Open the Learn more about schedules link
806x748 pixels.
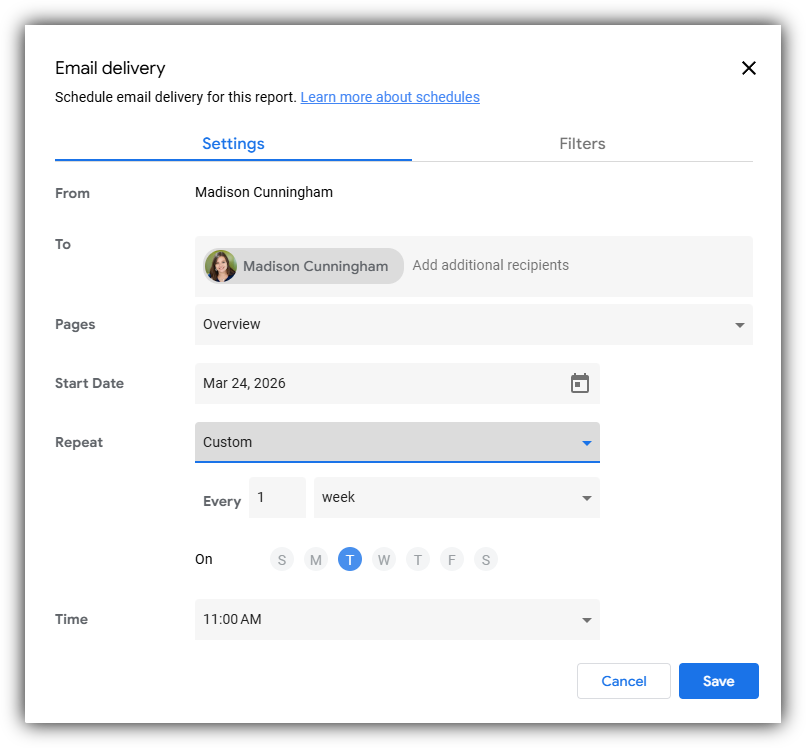[390, 97]
